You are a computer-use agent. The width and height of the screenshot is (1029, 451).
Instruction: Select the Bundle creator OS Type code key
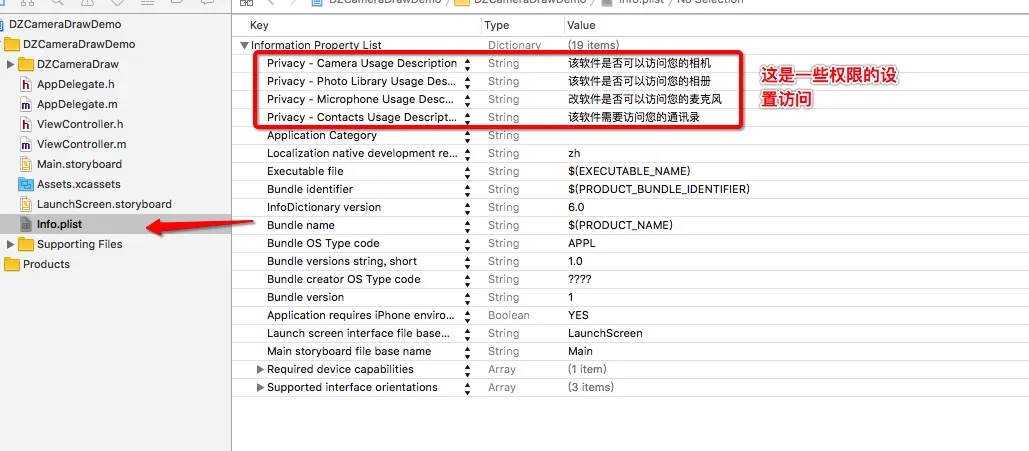(x=343, y=279)
